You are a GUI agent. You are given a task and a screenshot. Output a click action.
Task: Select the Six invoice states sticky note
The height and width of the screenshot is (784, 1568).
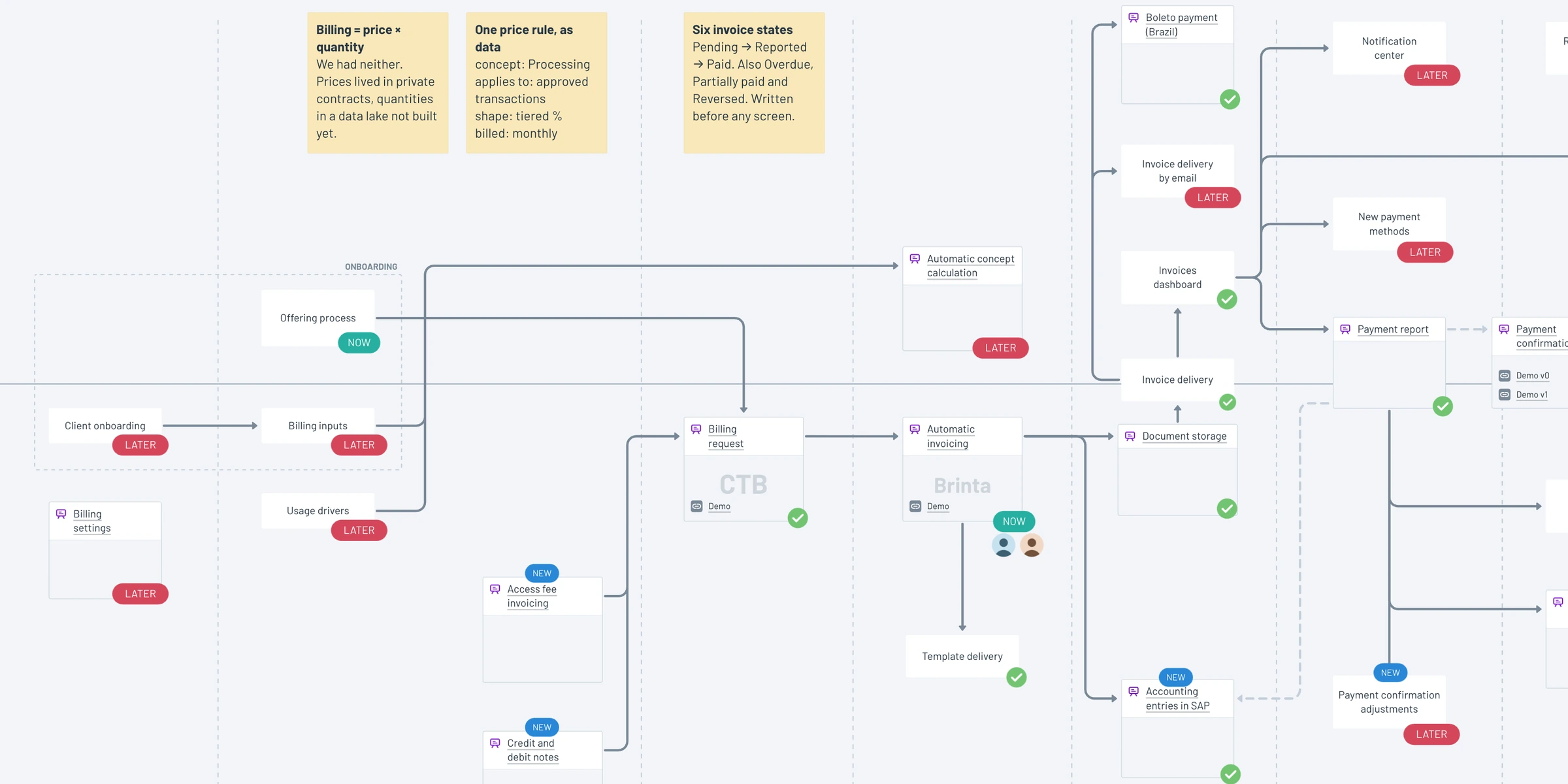[754, 83]
